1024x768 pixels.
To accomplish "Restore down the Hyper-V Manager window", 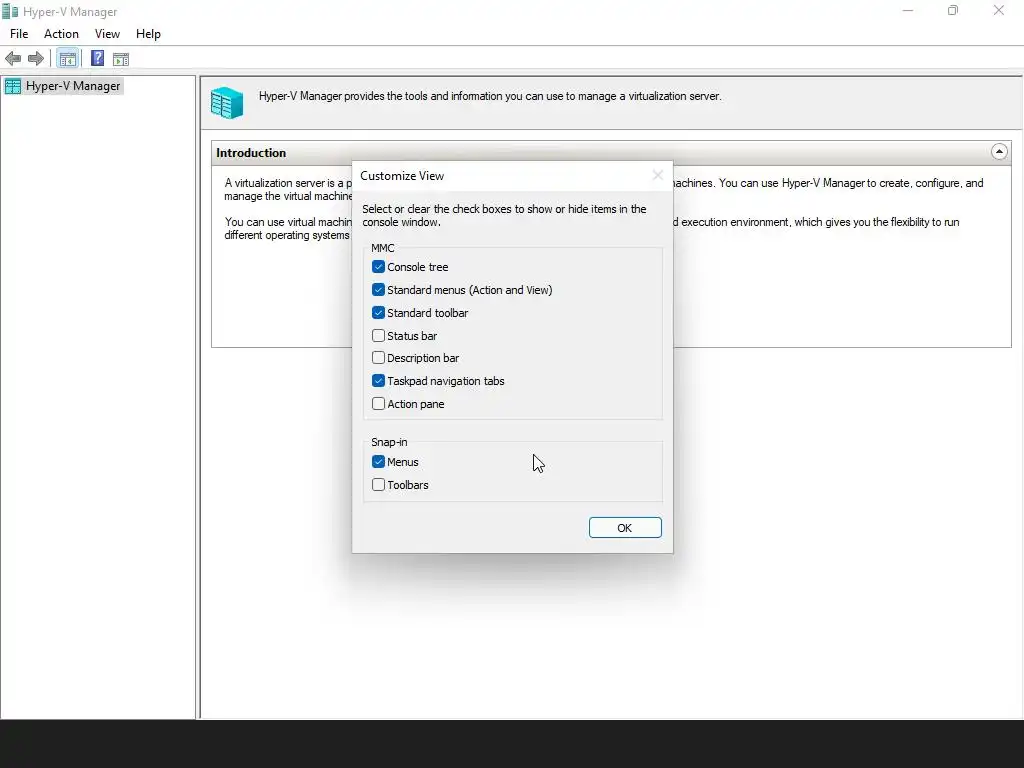I will [x=953, y=10].
